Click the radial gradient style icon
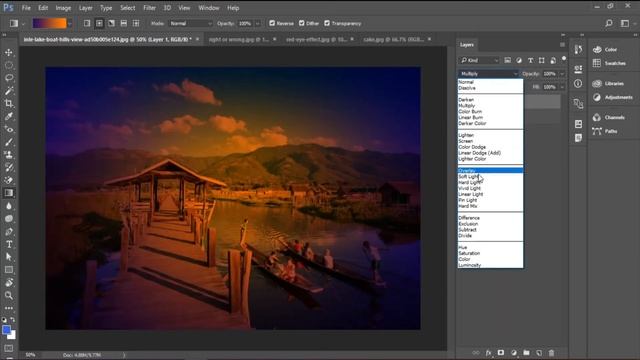Screen dimensions: 640x360 pos(99,23)
